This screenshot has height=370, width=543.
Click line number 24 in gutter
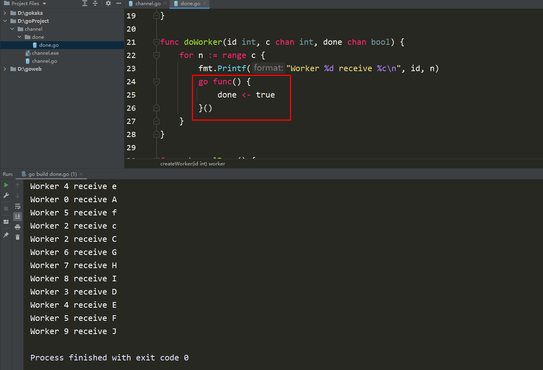coord(131,82)
